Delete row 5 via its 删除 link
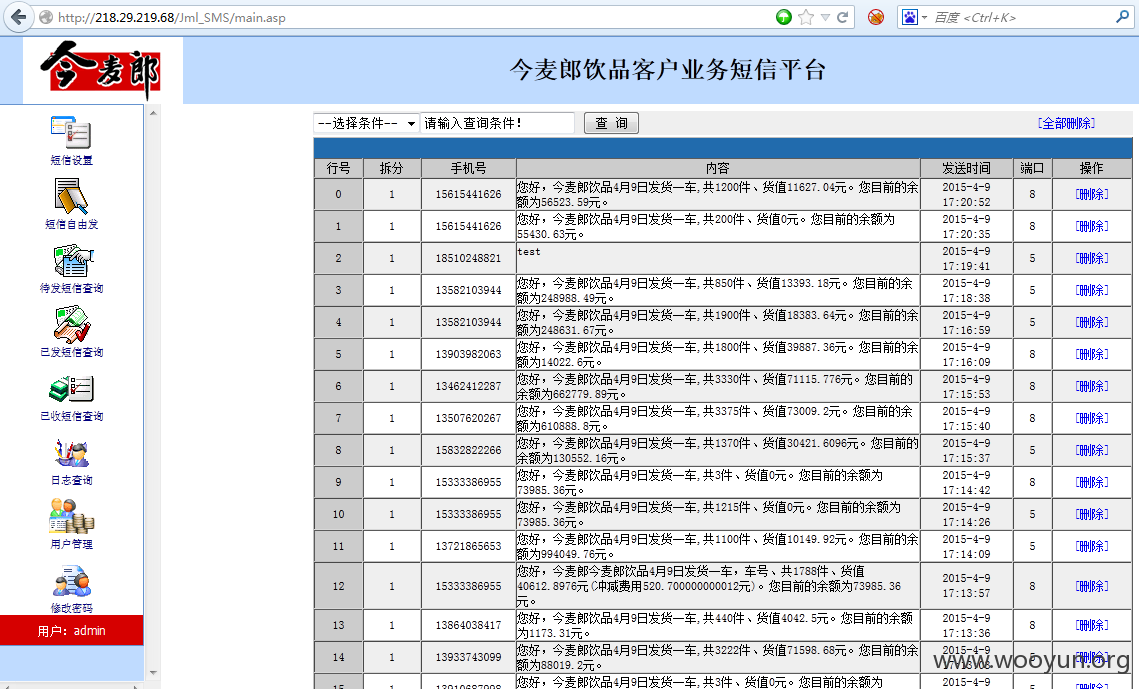Viewport: 1139px width, 689px height. 1092,354
